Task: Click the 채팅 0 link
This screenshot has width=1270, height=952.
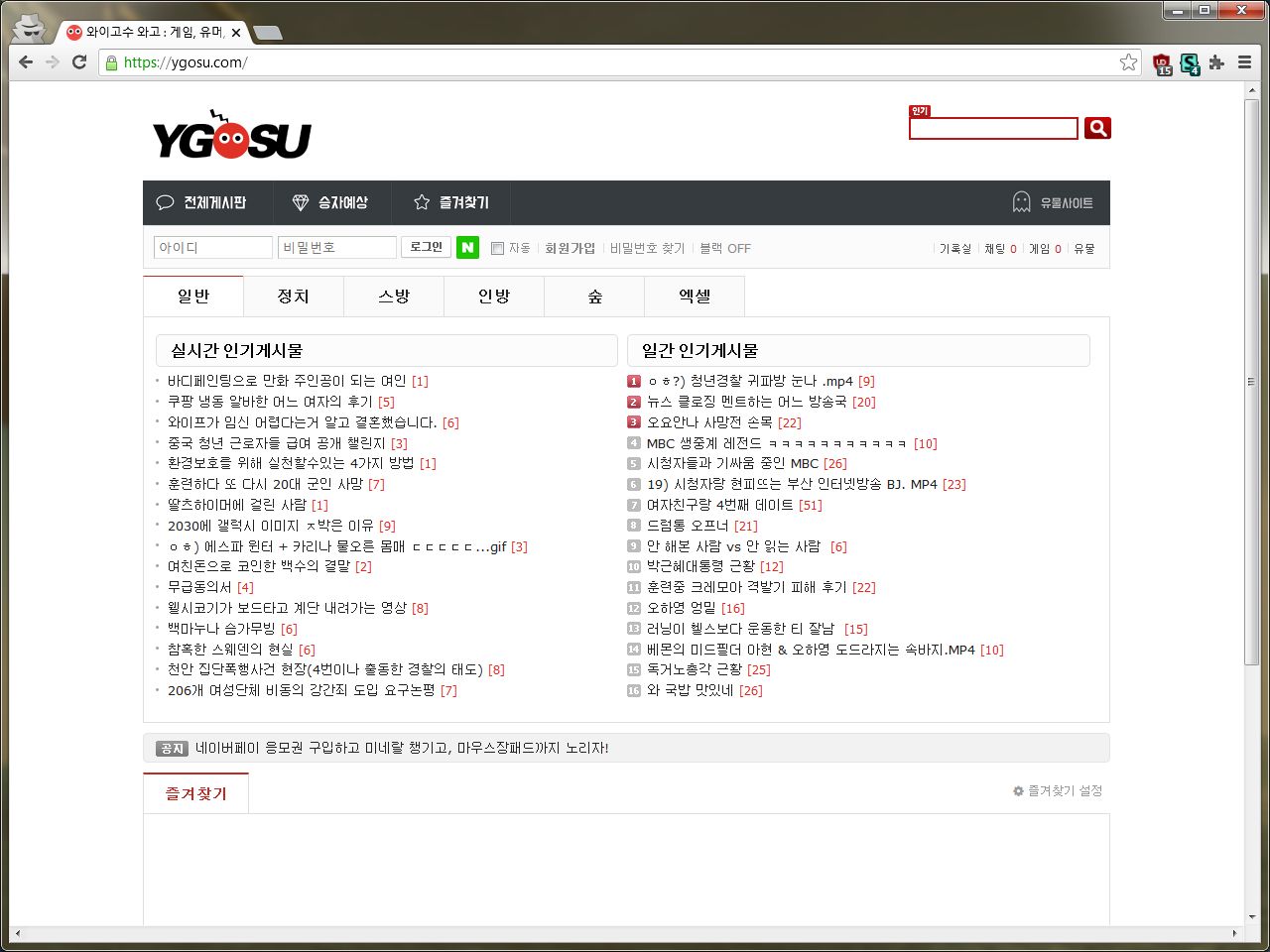Action: coord(1000,249)
